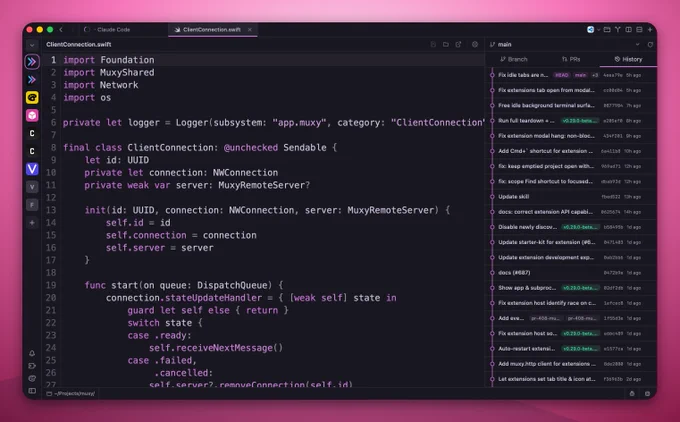Open the gray F project in the sidebar
This screenshot has width=680, height=422.
pyautogui.click(x=32, y=205)
